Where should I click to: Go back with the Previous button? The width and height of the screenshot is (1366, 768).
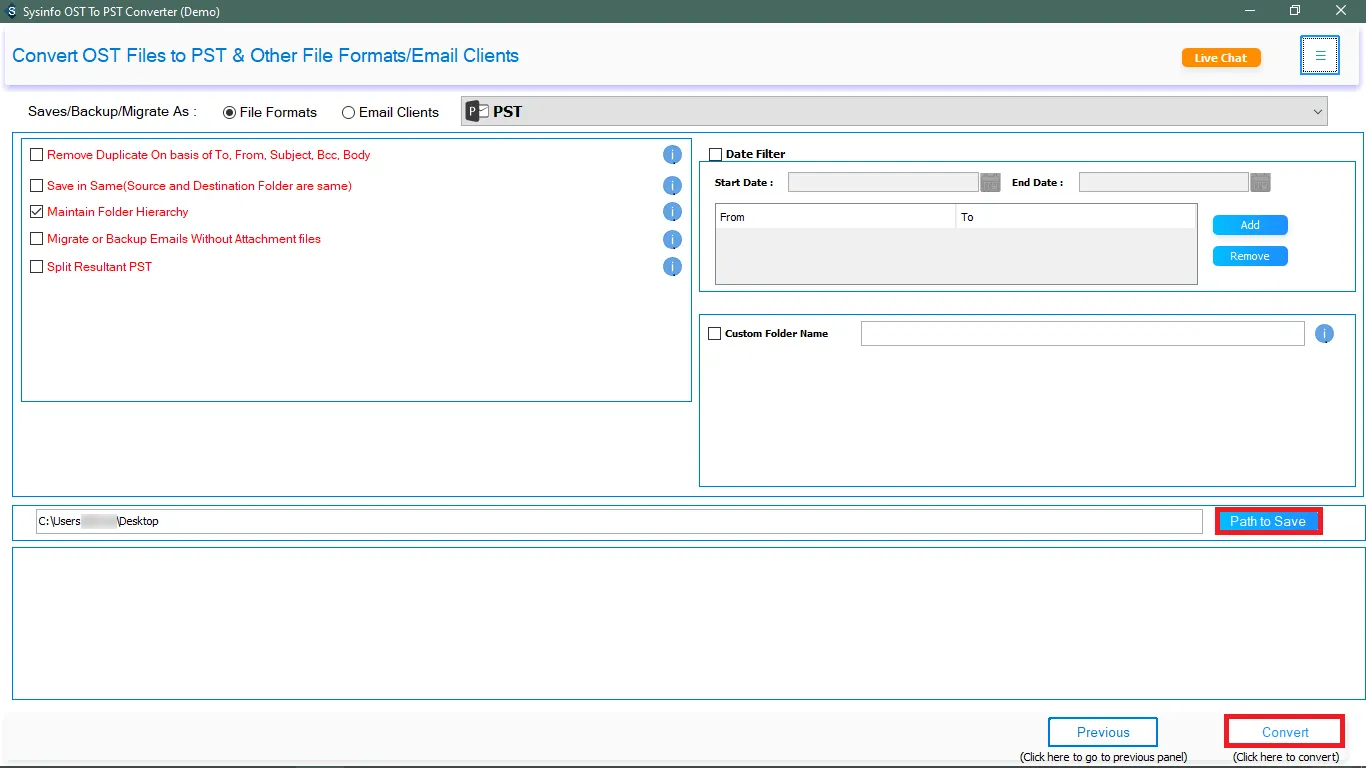(1103, 732)
